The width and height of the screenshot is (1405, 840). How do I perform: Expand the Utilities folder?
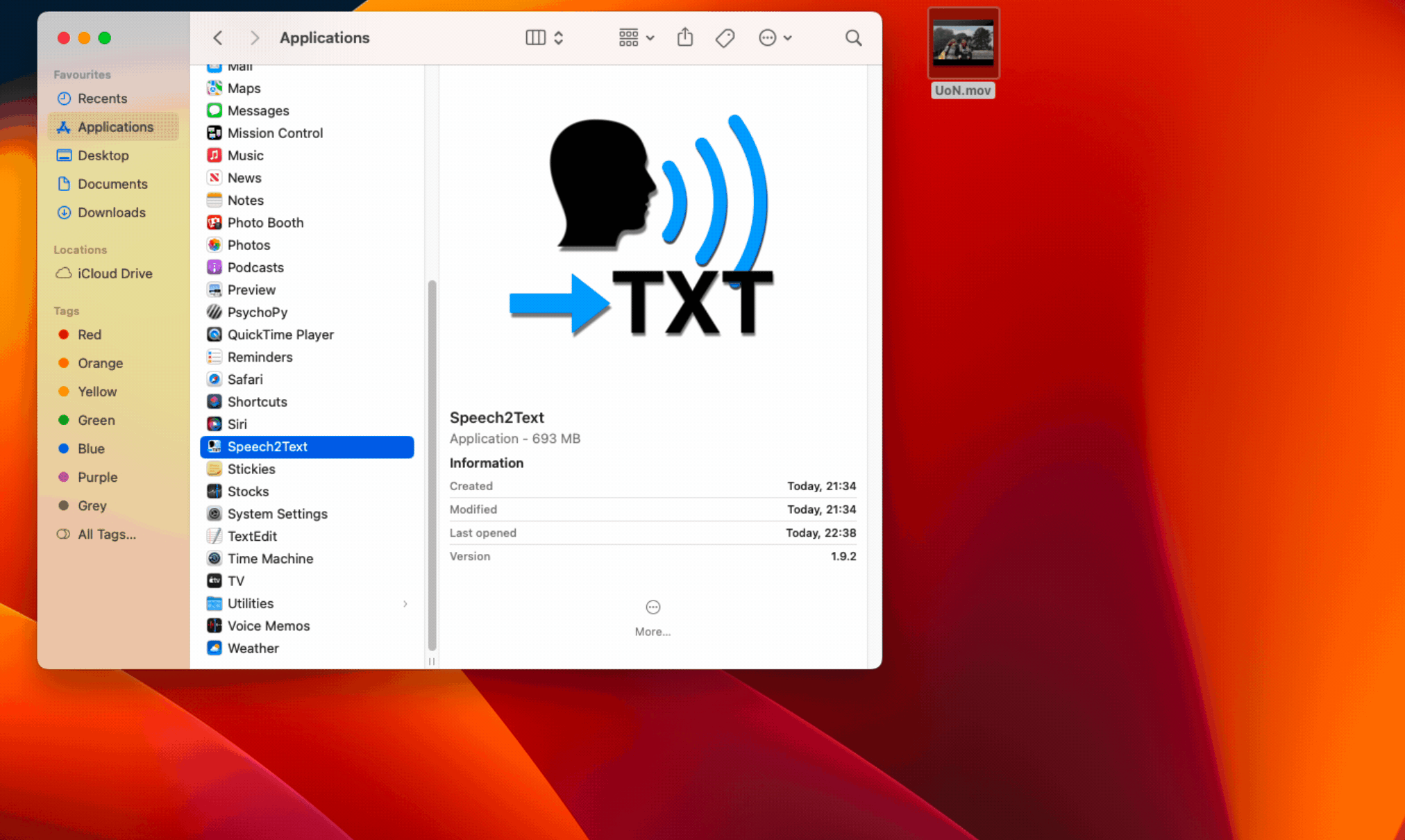click(x=404, y=603)
